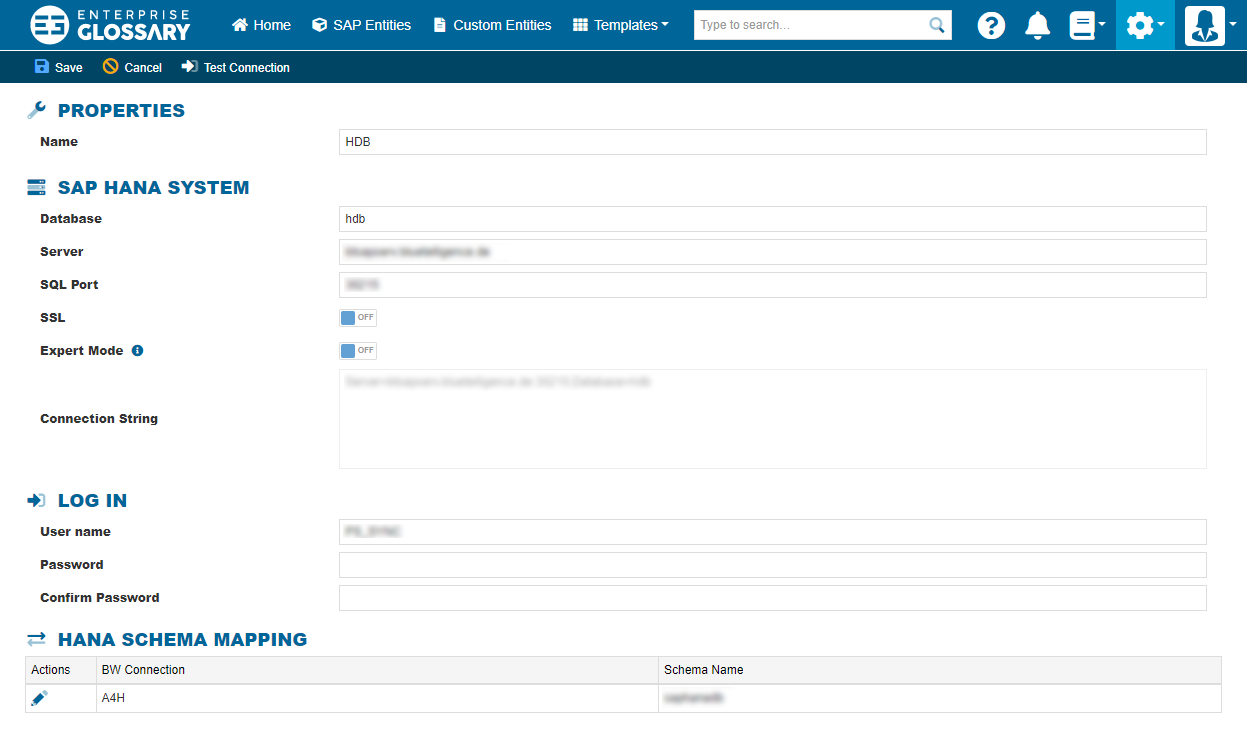Click the Enterprise Glossary logo

pos(110,25)
